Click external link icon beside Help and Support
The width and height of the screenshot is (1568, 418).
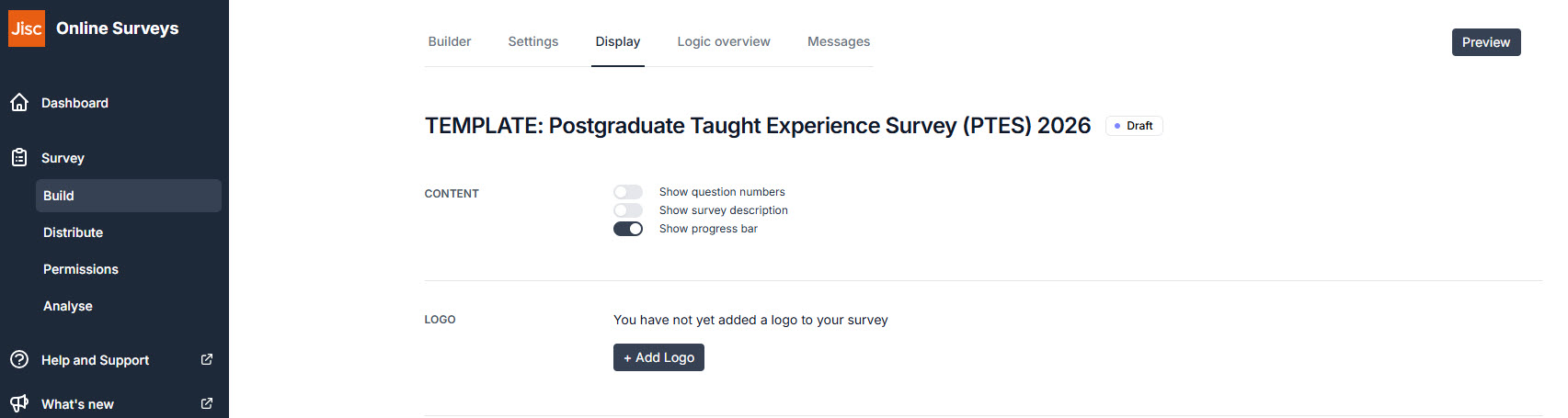click(x=207, y=359)
